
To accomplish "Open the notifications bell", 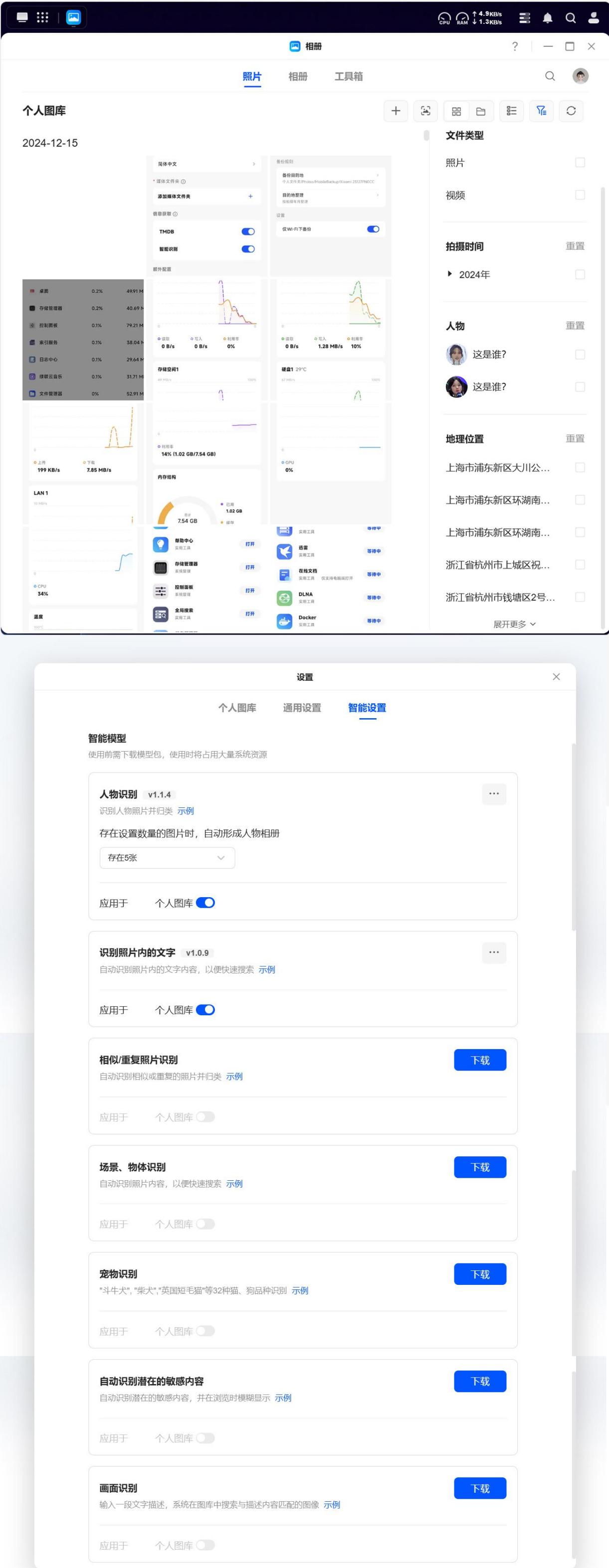I will click(548, 17).
